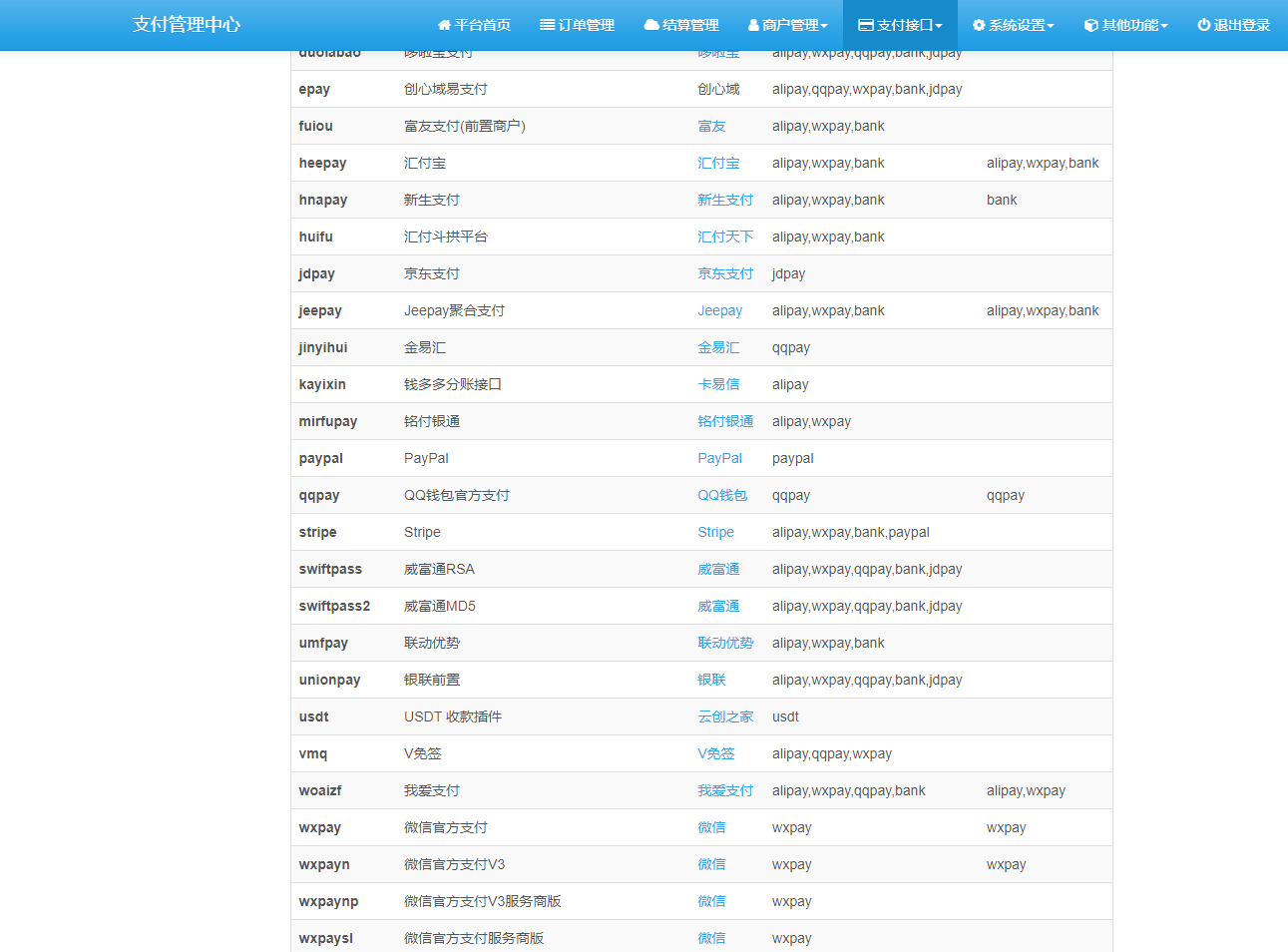Click the home icon beside 平台首页

(444, 25)
